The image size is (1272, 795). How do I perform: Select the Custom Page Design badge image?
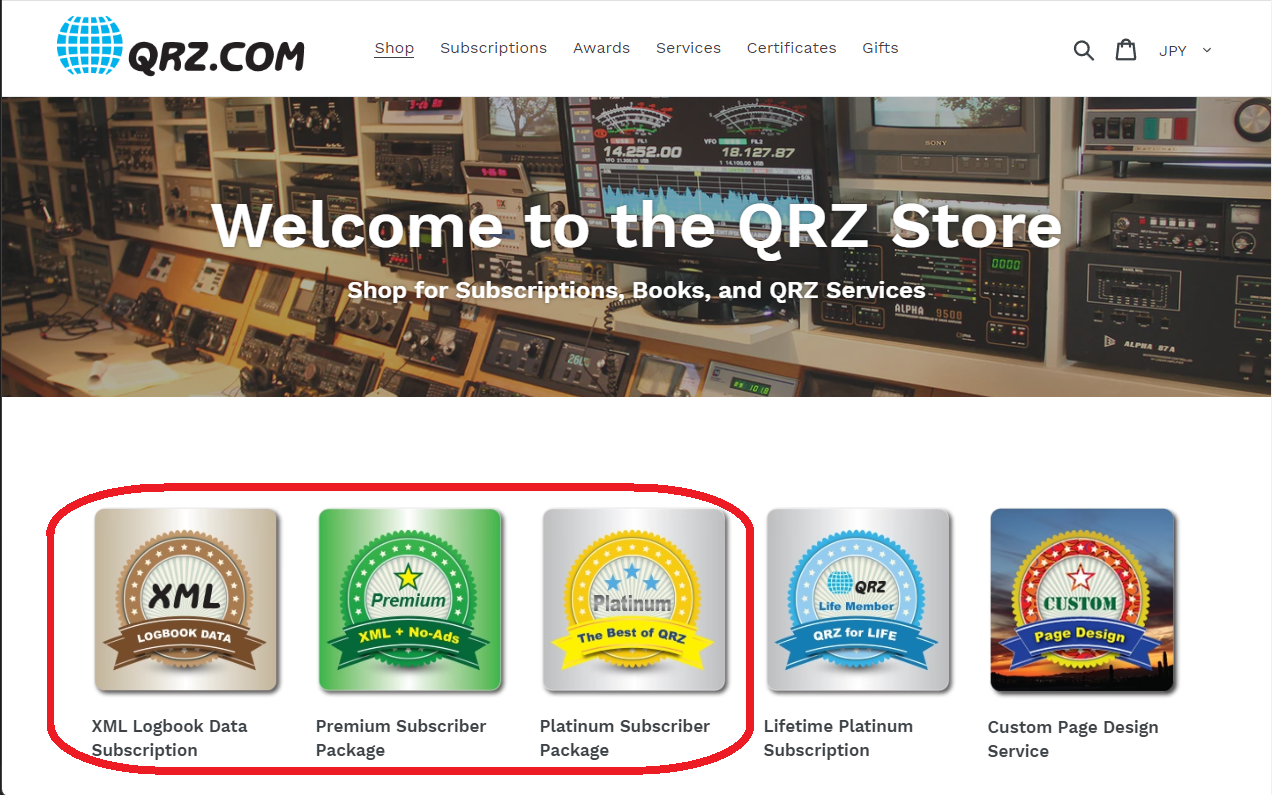click(x=1082, y=600)
